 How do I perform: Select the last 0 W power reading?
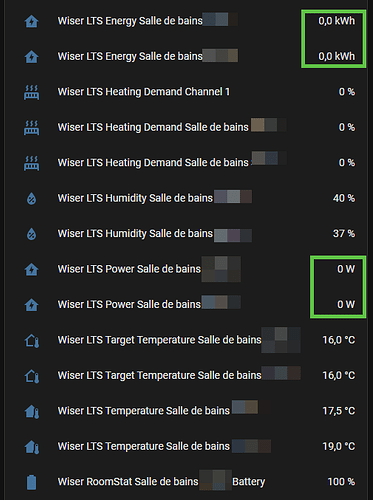pos(346,304)
